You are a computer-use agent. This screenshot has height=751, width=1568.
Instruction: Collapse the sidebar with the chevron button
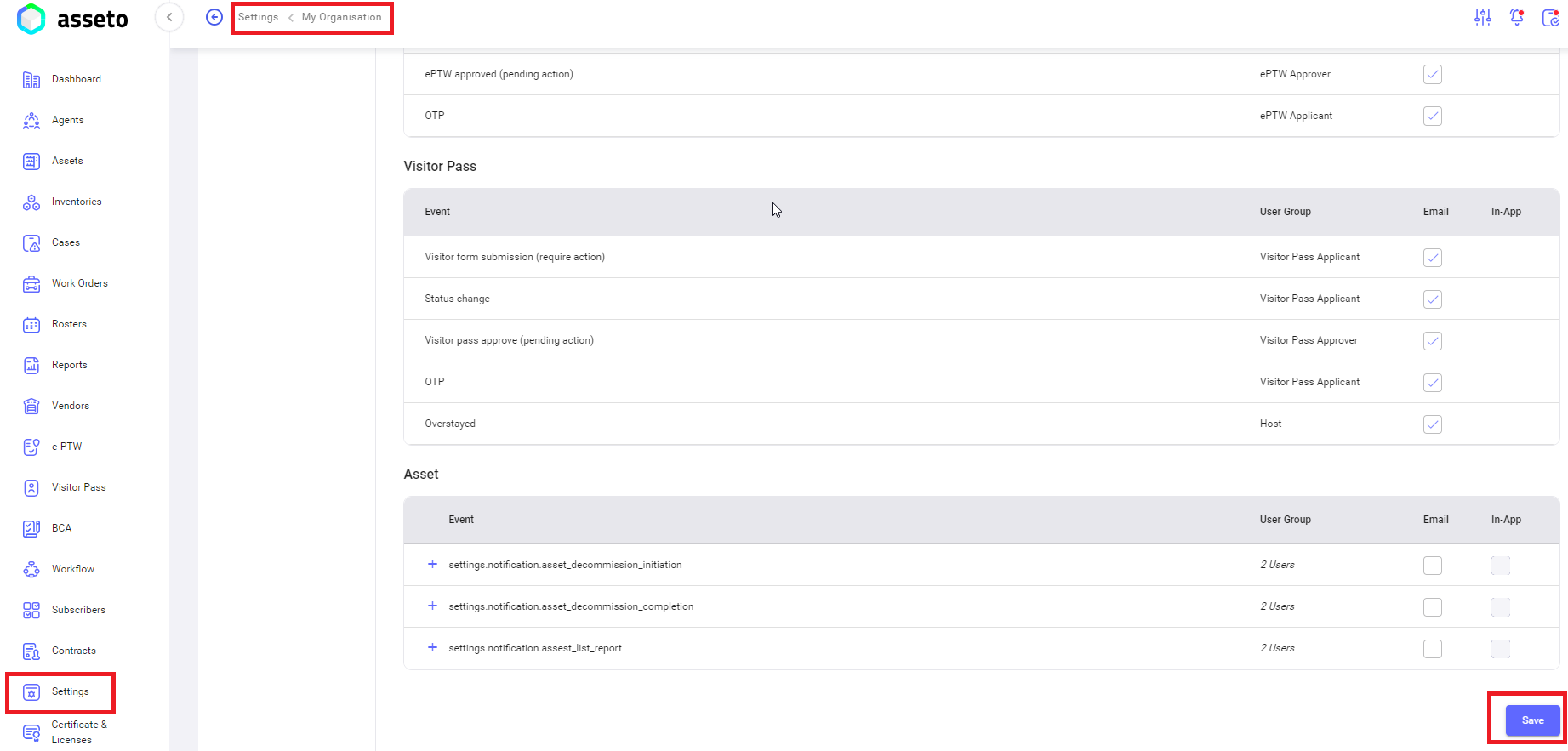coord(169,17)
